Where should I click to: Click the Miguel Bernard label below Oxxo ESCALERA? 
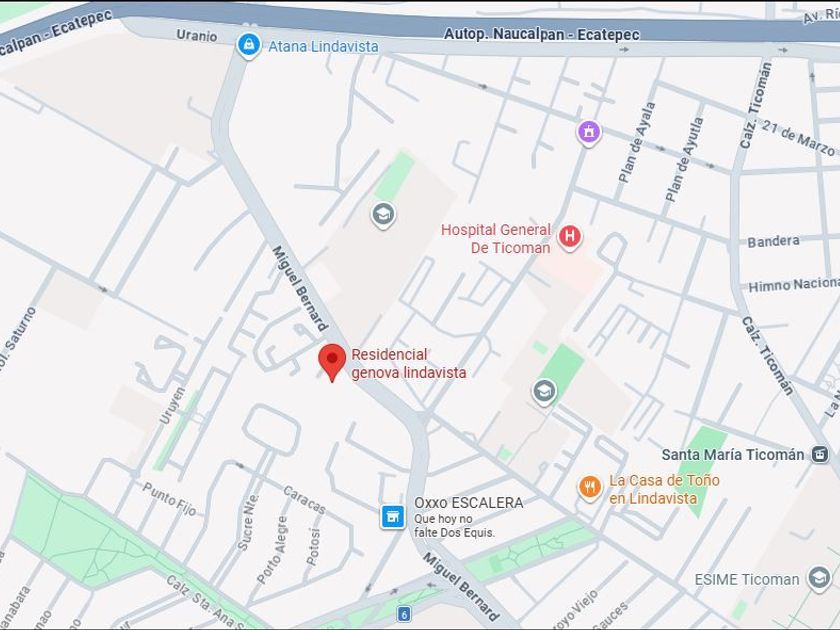point(461,587)
